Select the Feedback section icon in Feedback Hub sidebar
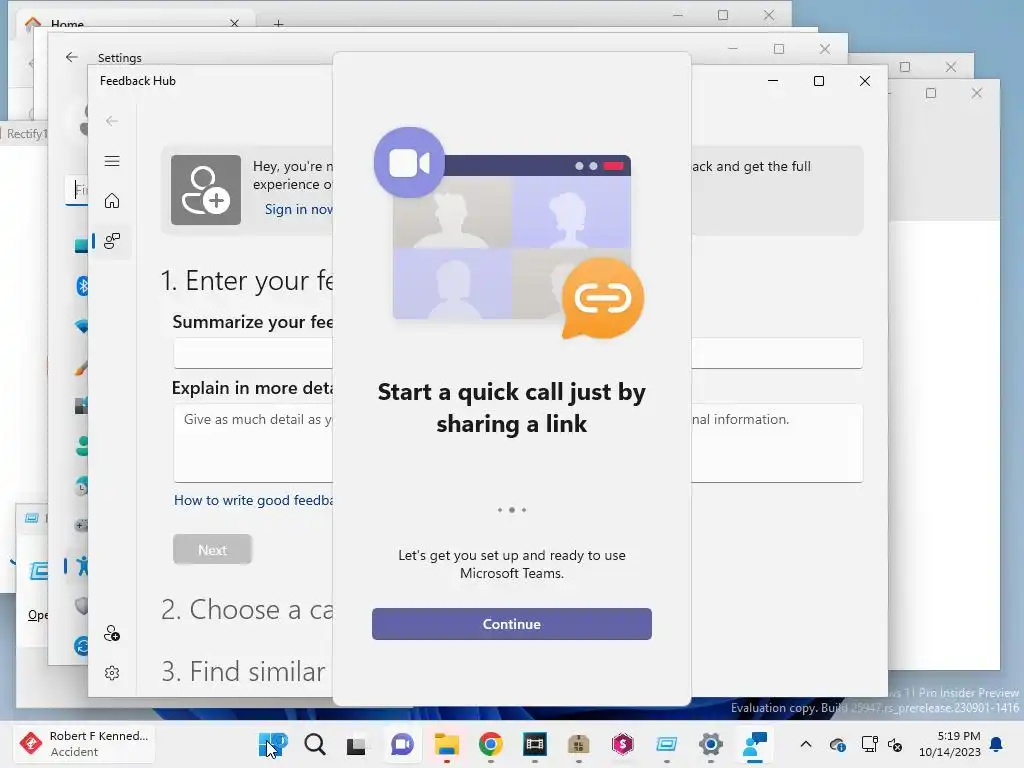Image resolution: width=1024 pixels, height=768 pixels. (112, 241)
